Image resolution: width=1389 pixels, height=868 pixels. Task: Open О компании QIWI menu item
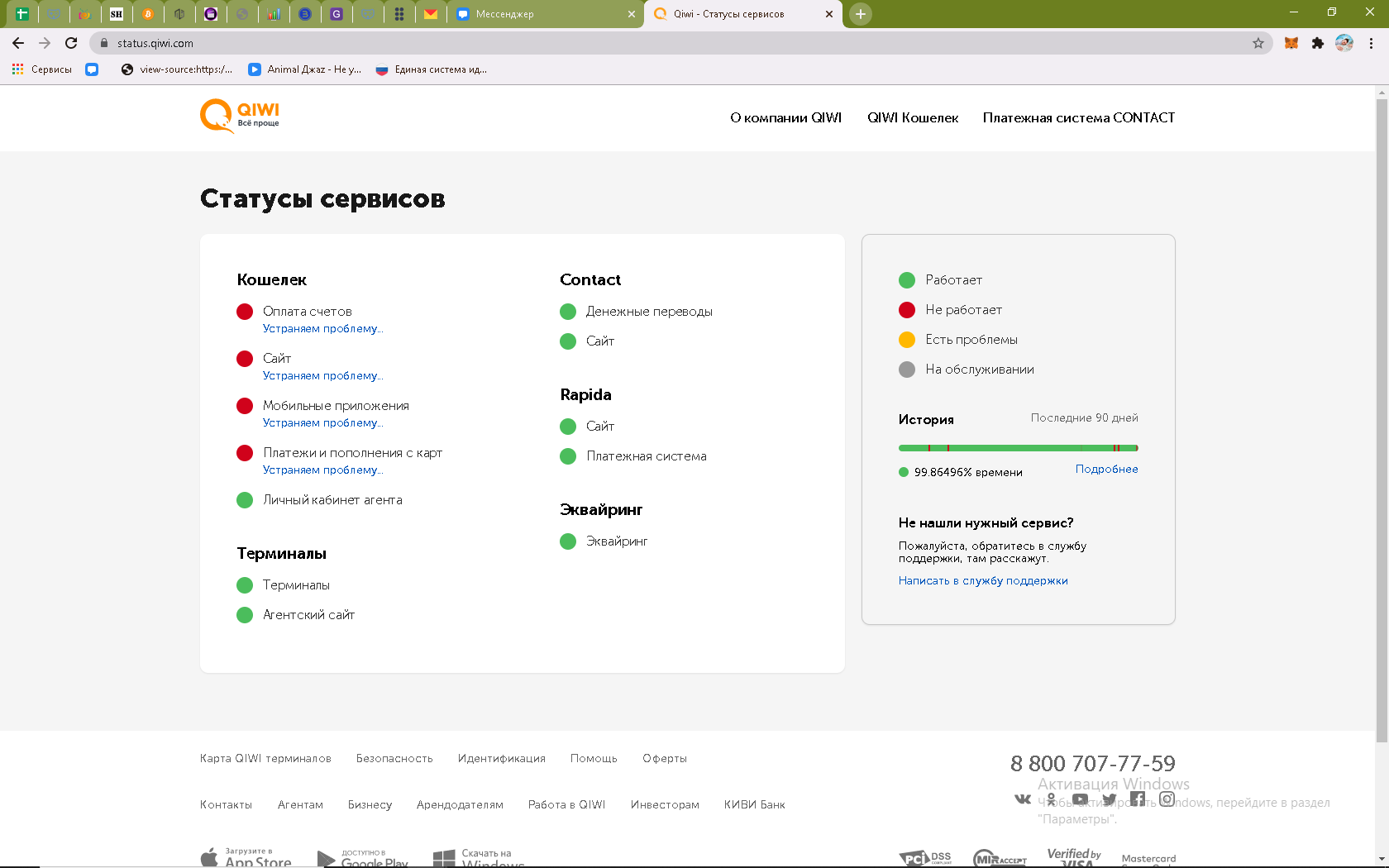click(x=785, y=117)
